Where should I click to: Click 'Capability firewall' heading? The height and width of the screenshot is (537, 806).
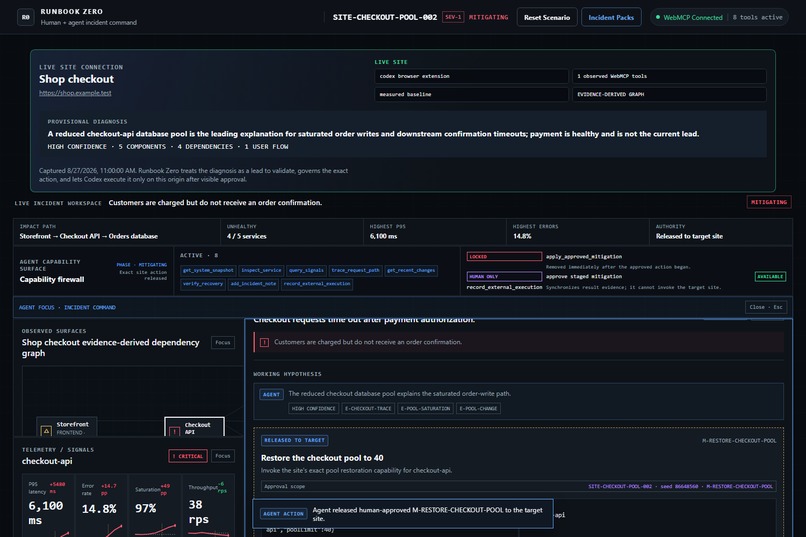(52, 280)
